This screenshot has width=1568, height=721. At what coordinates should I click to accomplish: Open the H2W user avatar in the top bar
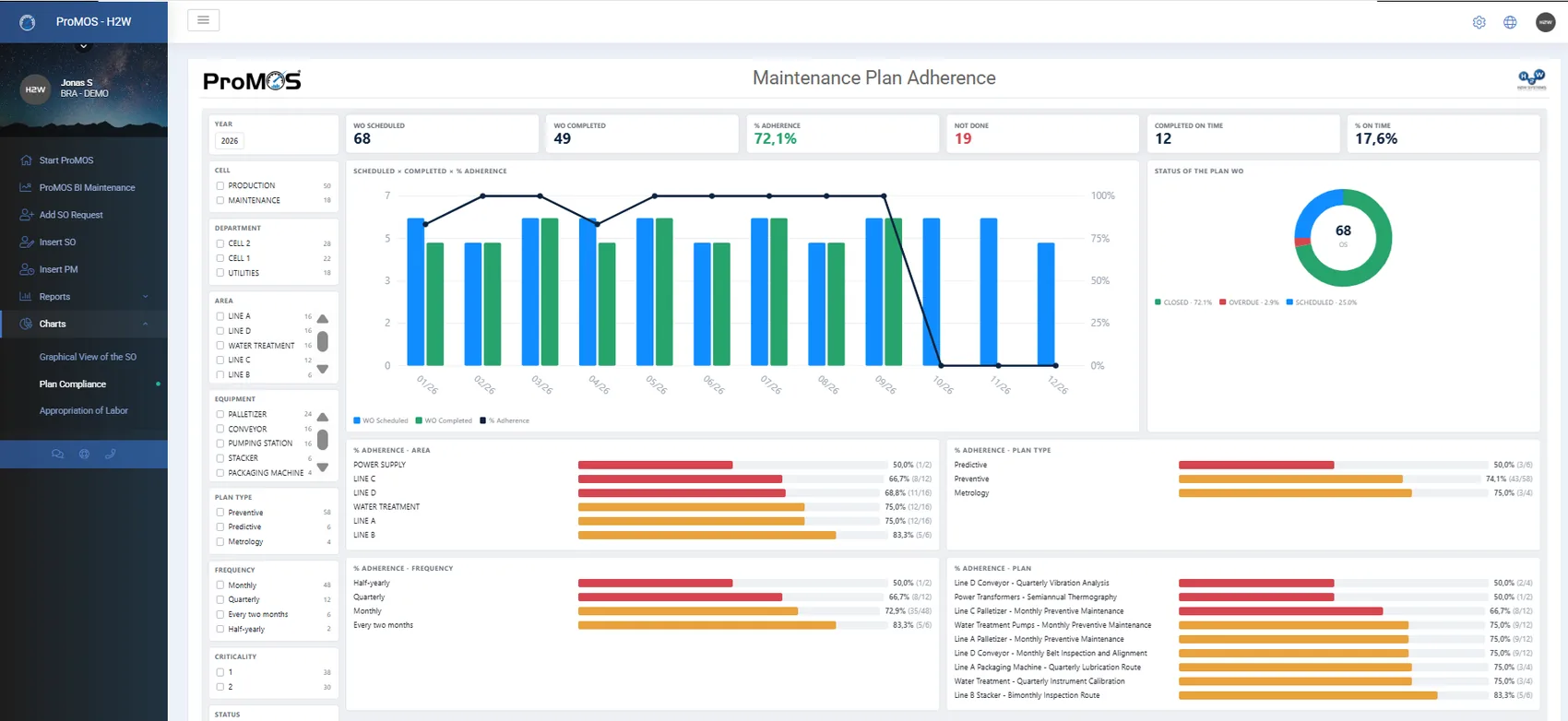[x=1545, y=22]
